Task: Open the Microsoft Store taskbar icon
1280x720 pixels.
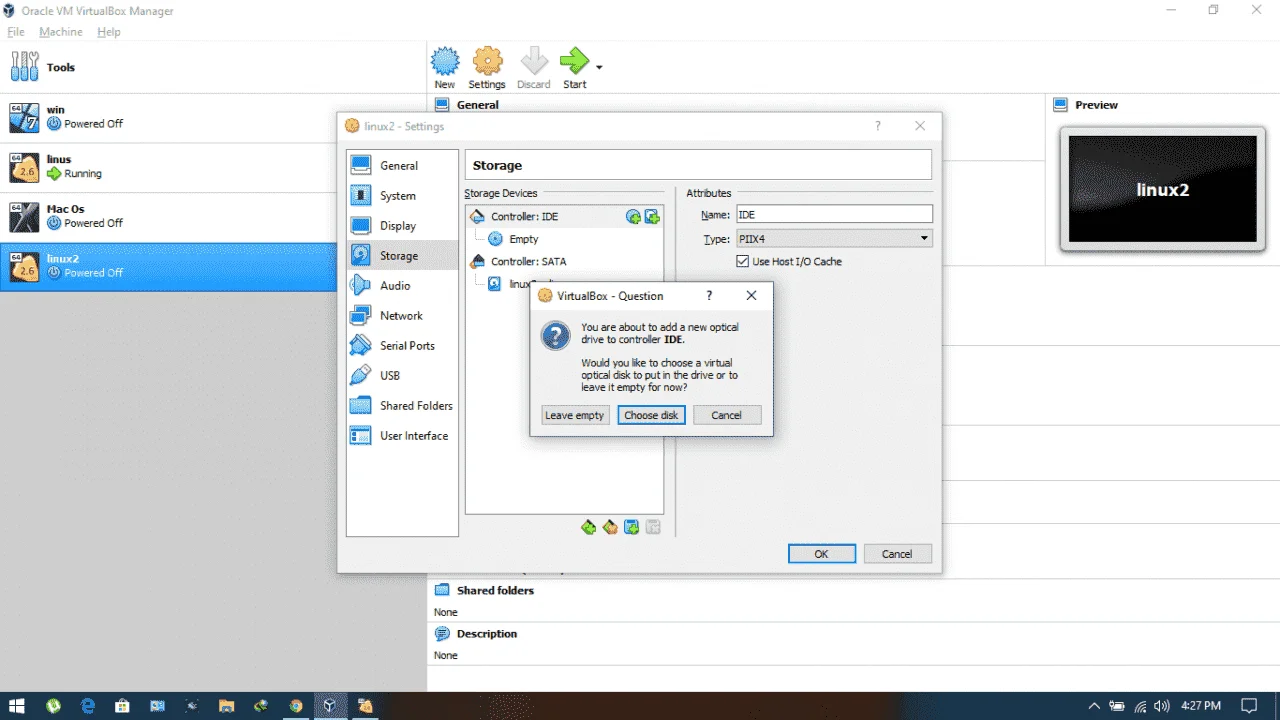Action: pyautogui.click(x=122, y=706)
